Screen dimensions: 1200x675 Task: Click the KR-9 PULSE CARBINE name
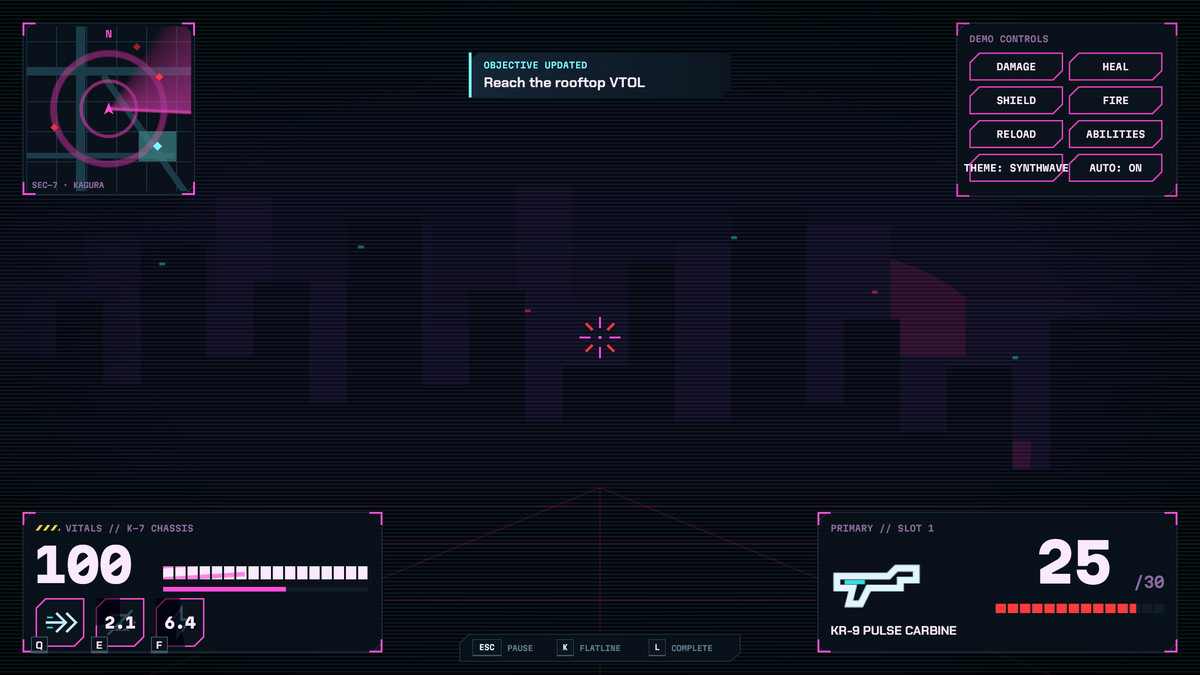(893, 631)
